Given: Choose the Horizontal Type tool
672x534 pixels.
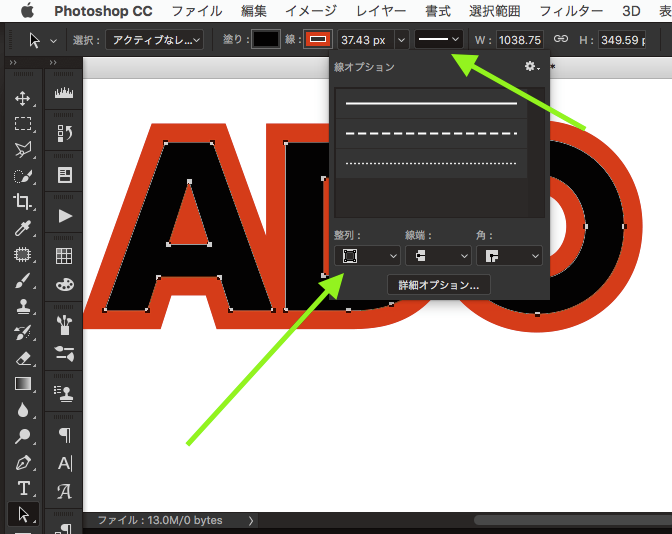Looking at the screenshot, I should point(23,488).
